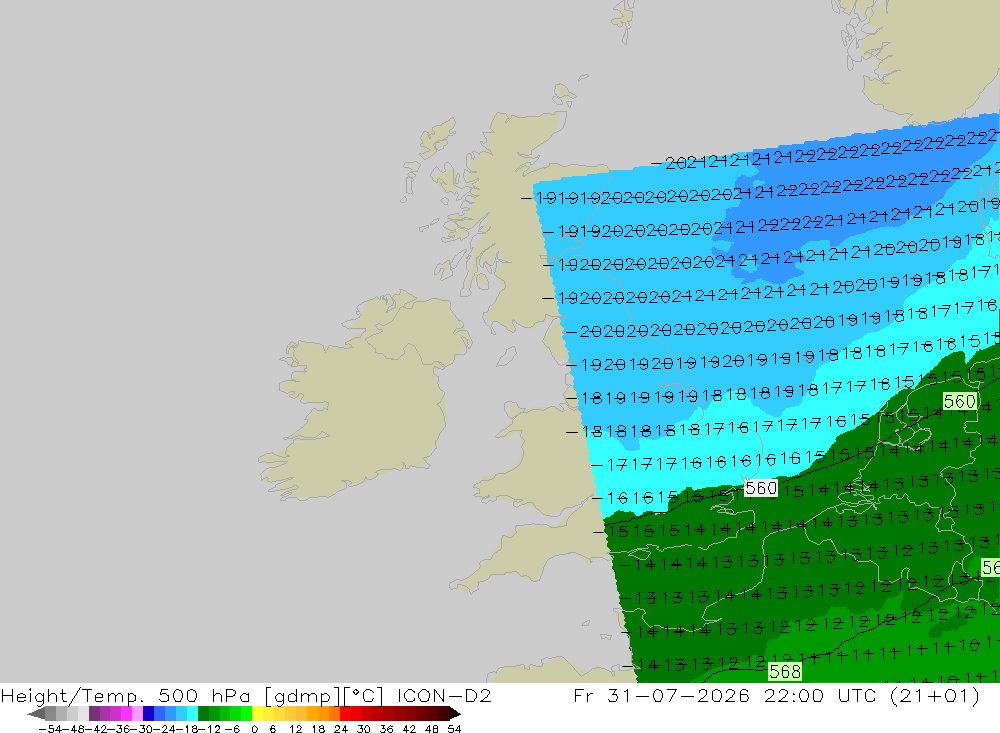The image size is (1000, 733).
Task: Click the green-shaded 560 contour label
Action: (x=960, y=401)
